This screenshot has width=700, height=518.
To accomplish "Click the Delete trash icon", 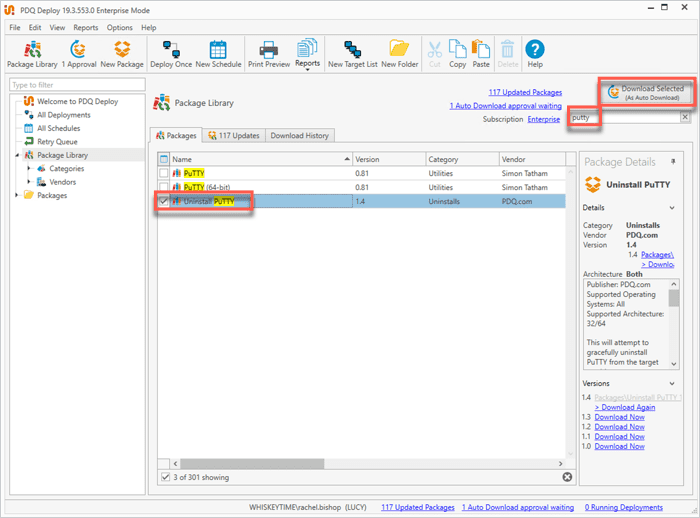I will coord(508,54).
